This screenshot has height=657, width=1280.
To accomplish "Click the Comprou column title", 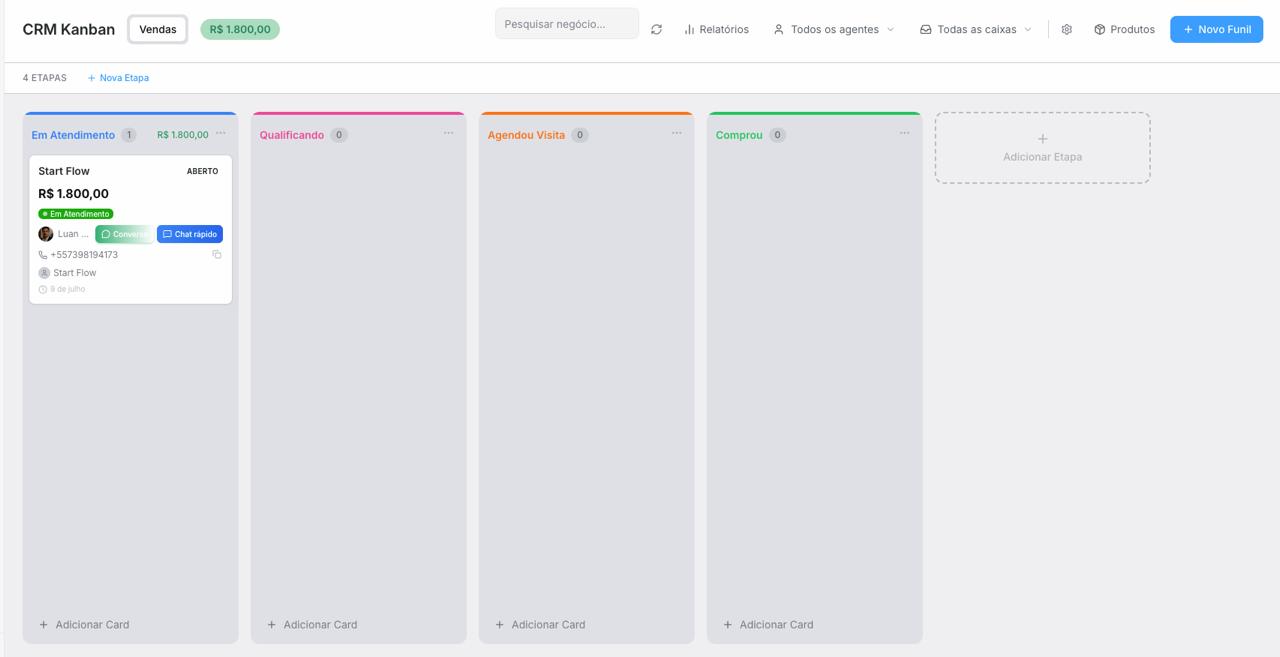I will (739, 135).
